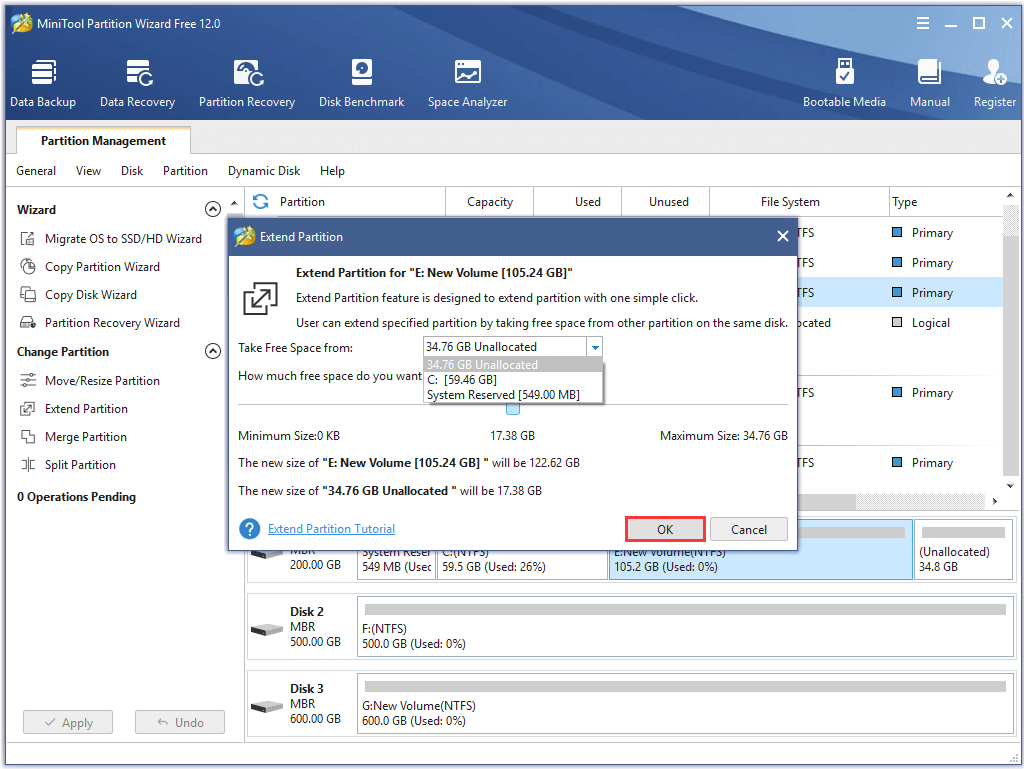Click '0 Operations Pending' label
The height and width of the screenshot is (769, 1024).
76,497
